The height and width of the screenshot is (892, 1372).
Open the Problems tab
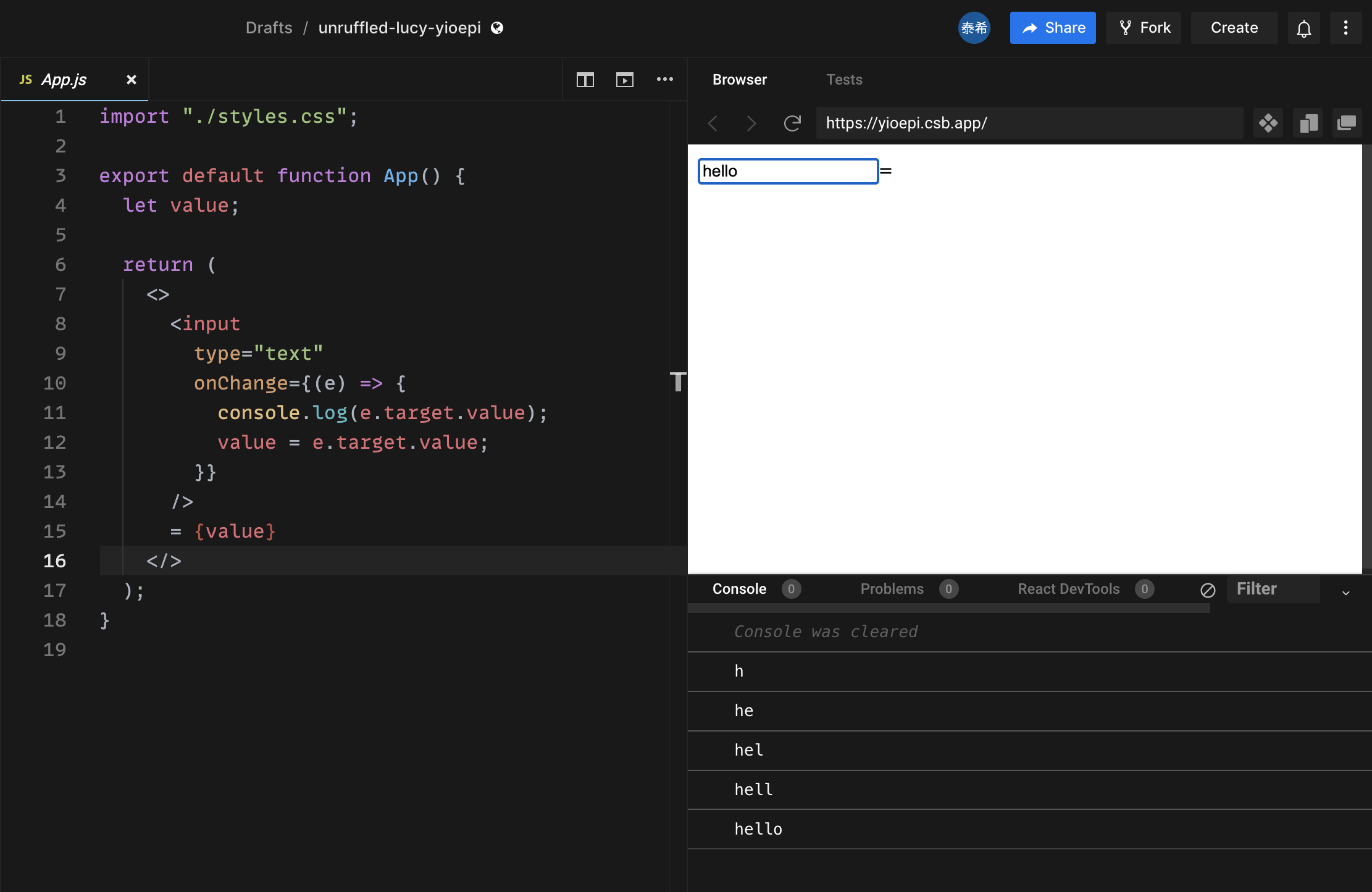click(892, 589)
